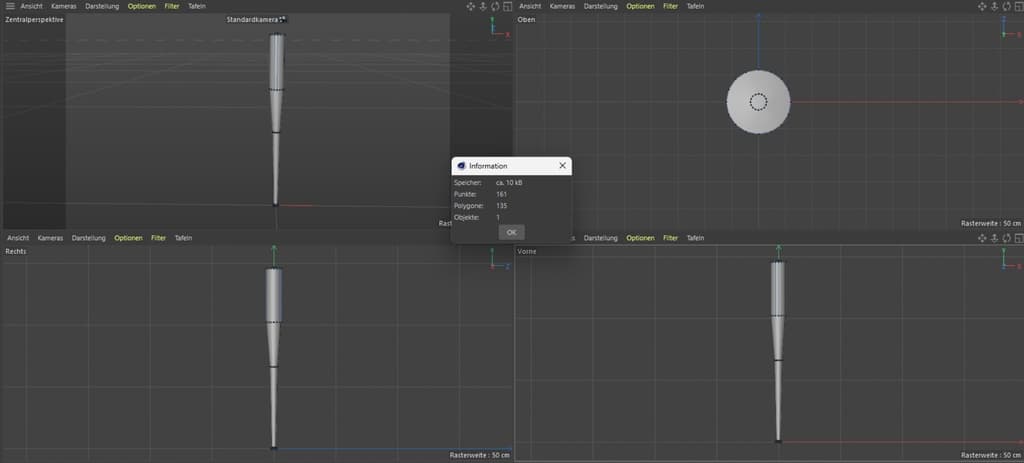Click the rotate camera icon in perspective viewport
Screen dimensions: 1024x463
pos(495,6)
